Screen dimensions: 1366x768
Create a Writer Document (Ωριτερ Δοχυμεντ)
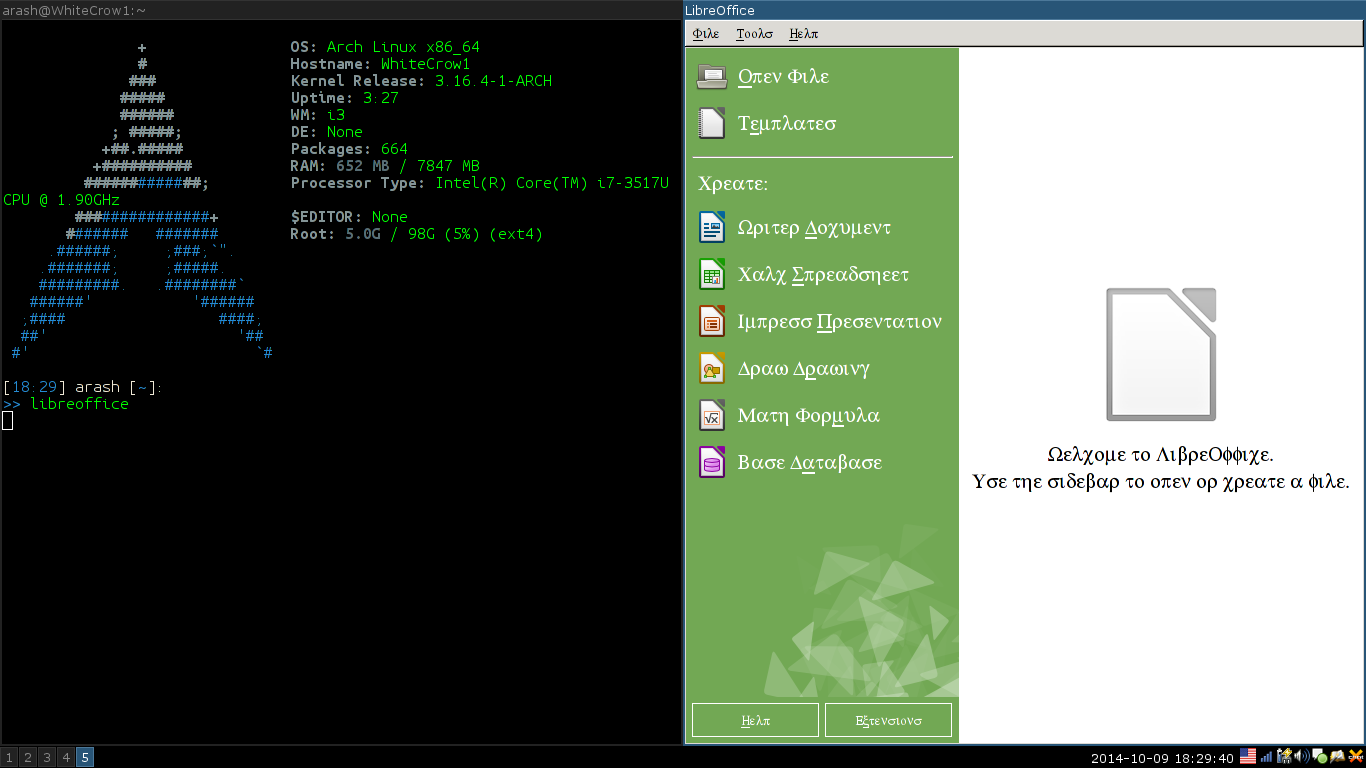click(814, 227)
